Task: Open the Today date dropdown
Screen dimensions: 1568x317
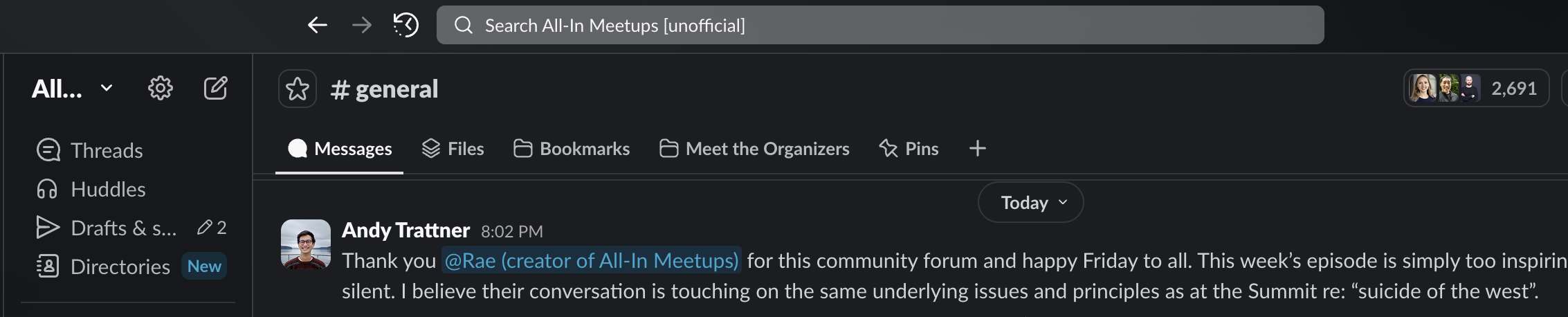Action: pos(1030,202)
